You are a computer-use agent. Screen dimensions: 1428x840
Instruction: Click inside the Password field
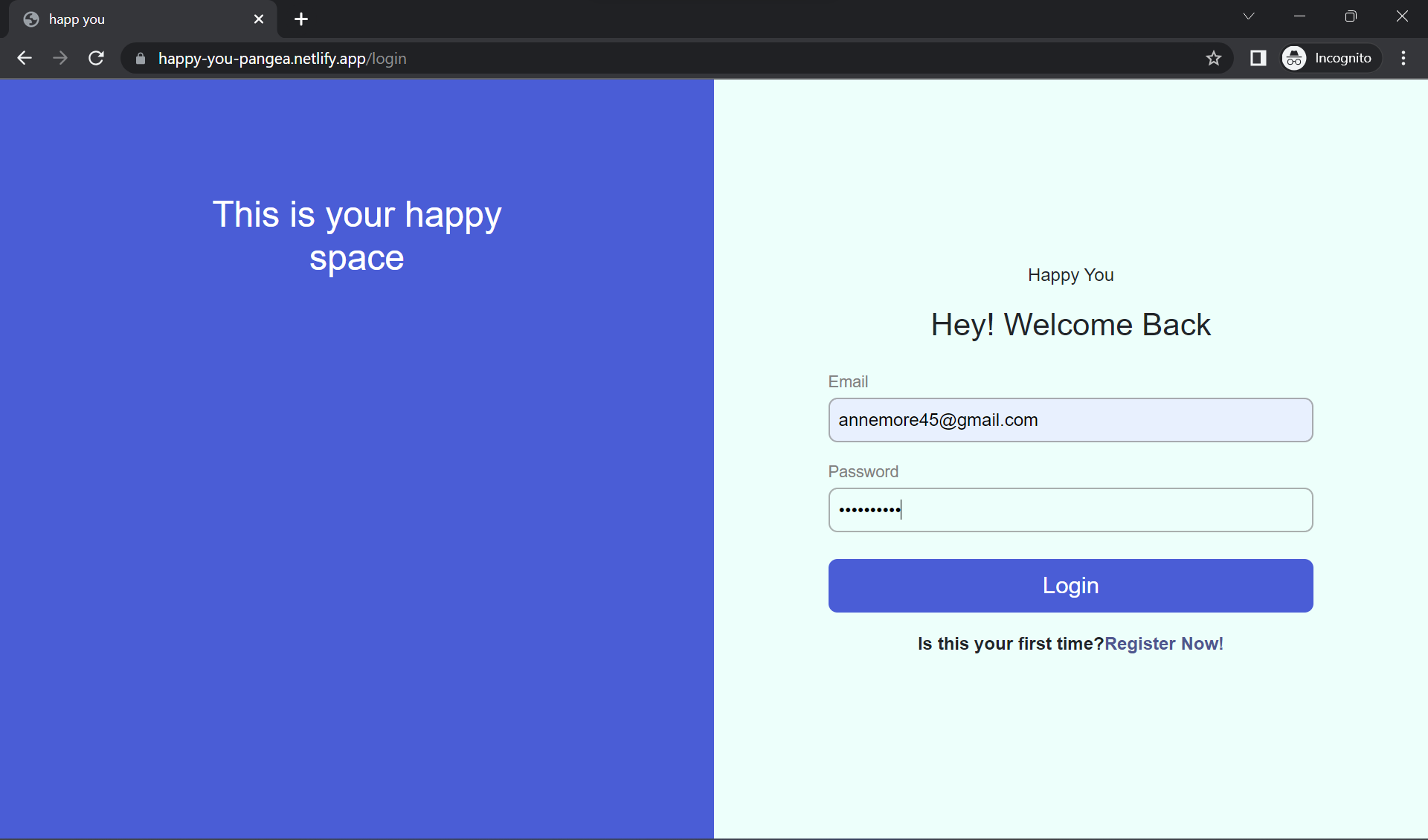pyautogui.click(x=1070, y=510)
